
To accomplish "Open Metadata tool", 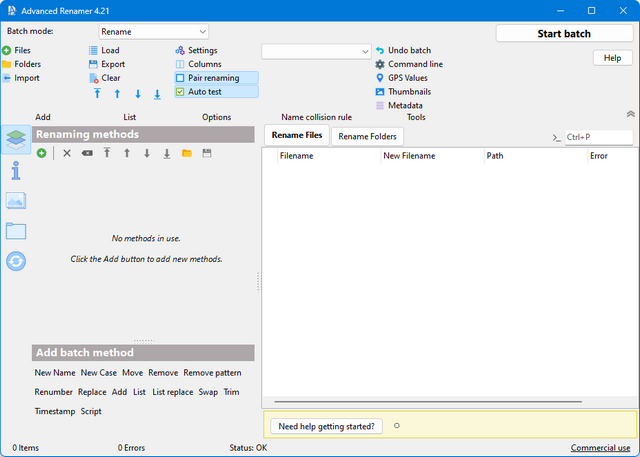I will click(x=399, y=106).
